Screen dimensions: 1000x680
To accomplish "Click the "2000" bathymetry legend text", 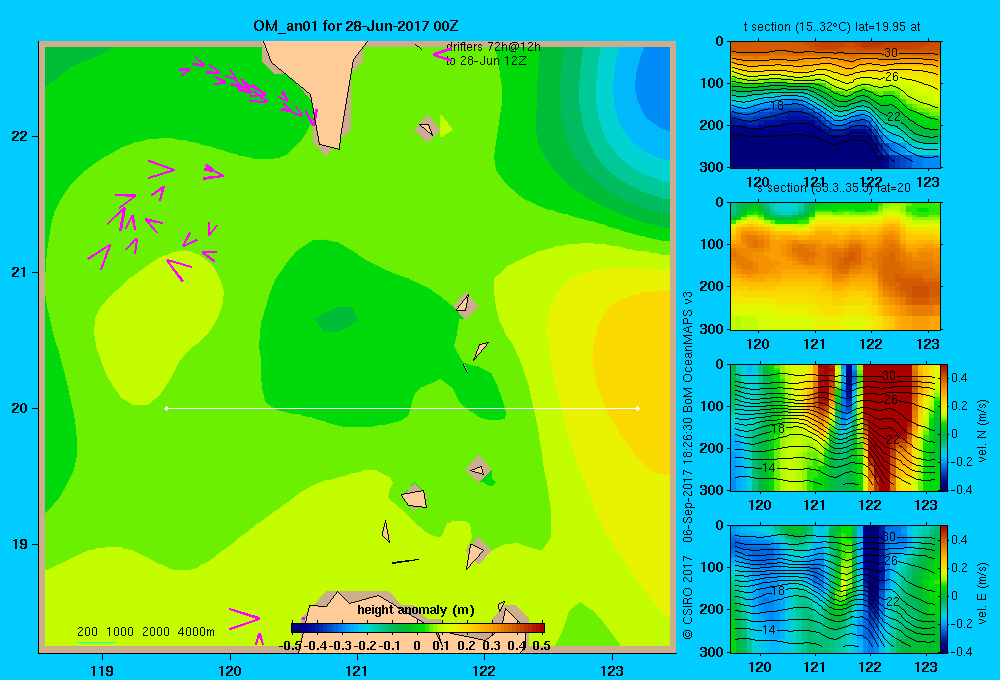I will (x=156, y=632).
